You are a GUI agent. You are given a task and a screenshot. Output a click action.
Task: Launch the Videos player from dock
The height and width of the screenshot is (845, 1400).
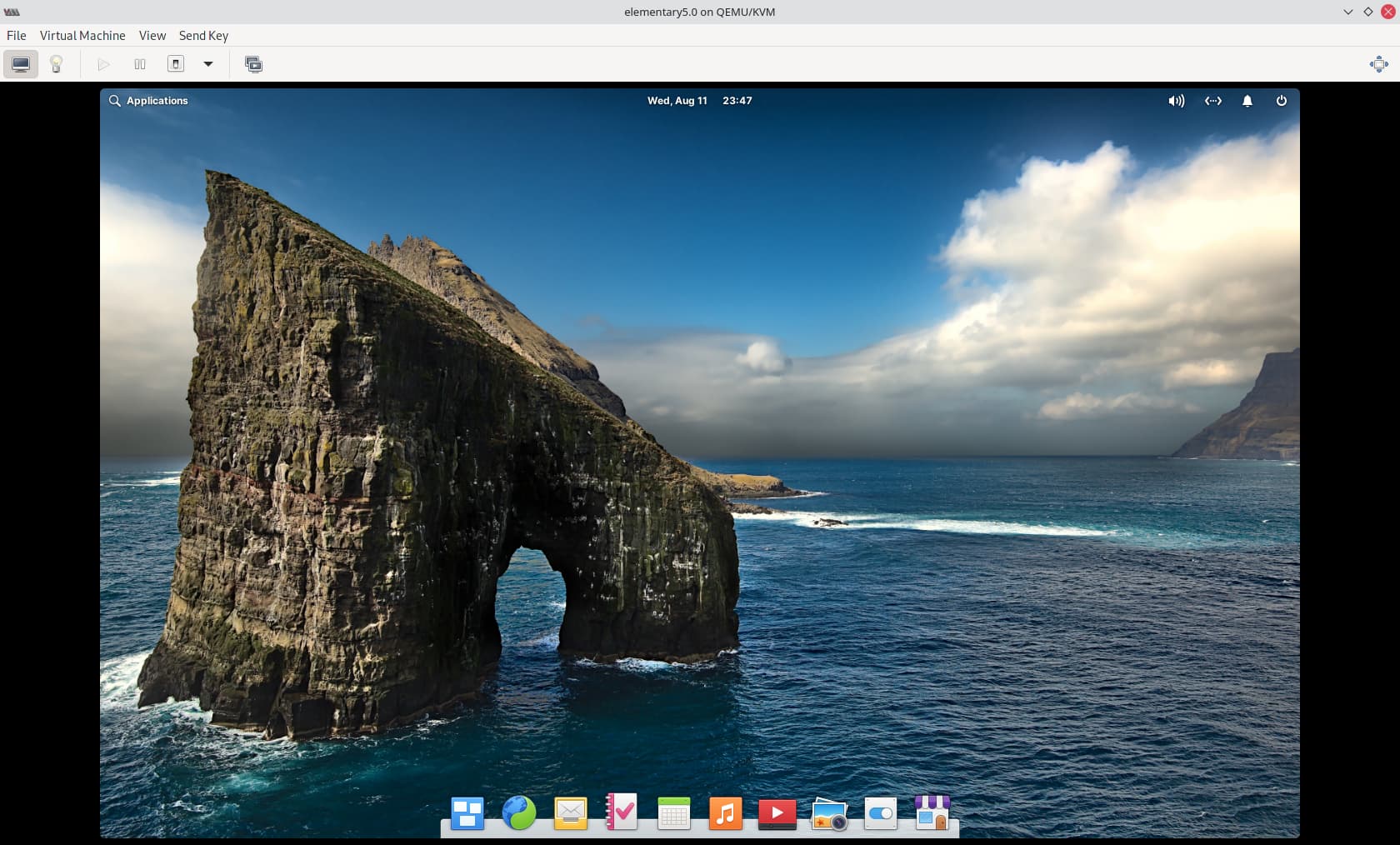[777, 813]
